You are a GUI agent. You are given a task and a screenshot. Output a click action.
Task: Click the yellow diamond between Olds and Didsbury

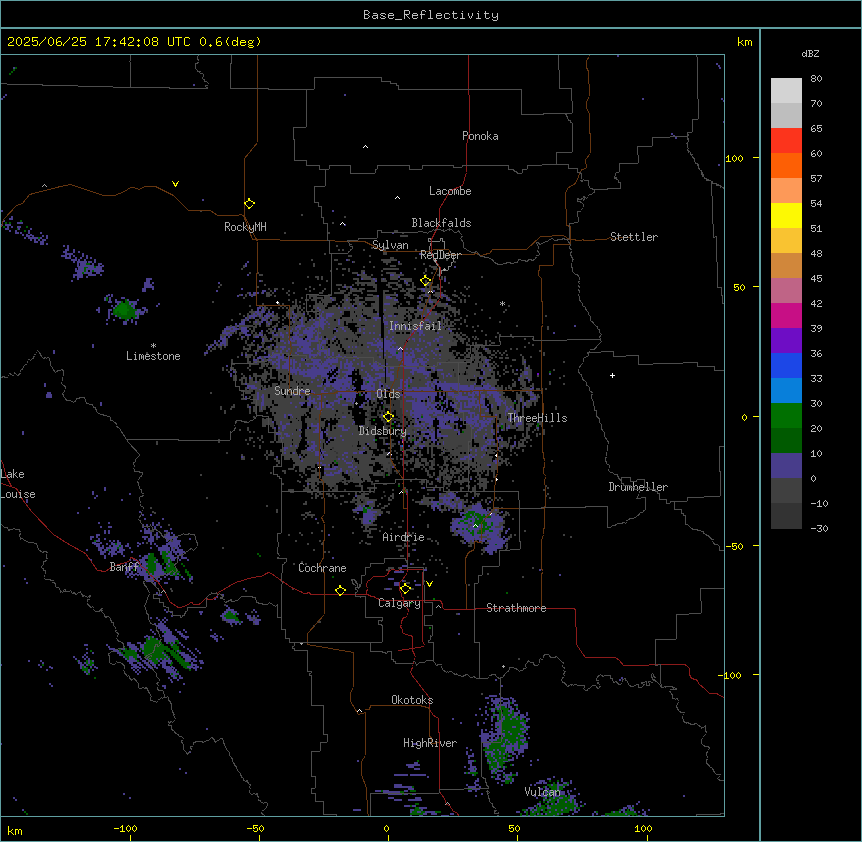(388, 417)
